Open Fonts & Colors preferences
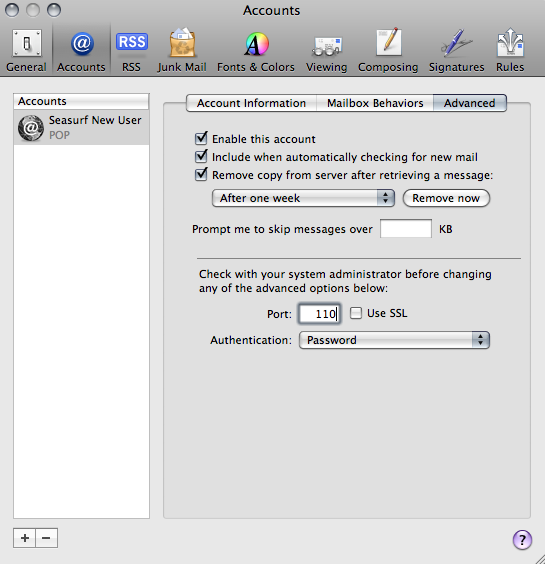The image size is (545, 564). click(256, 51)
